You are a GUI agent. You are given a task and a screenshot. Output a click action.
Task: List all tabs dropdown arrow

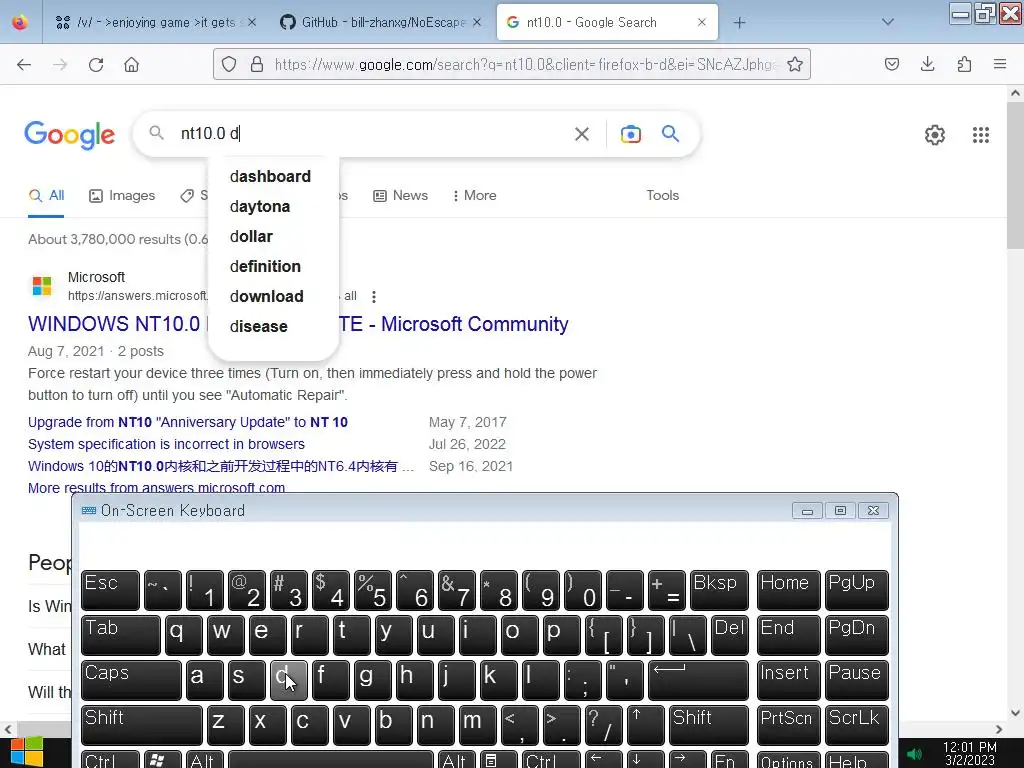(x=887, y=22)
